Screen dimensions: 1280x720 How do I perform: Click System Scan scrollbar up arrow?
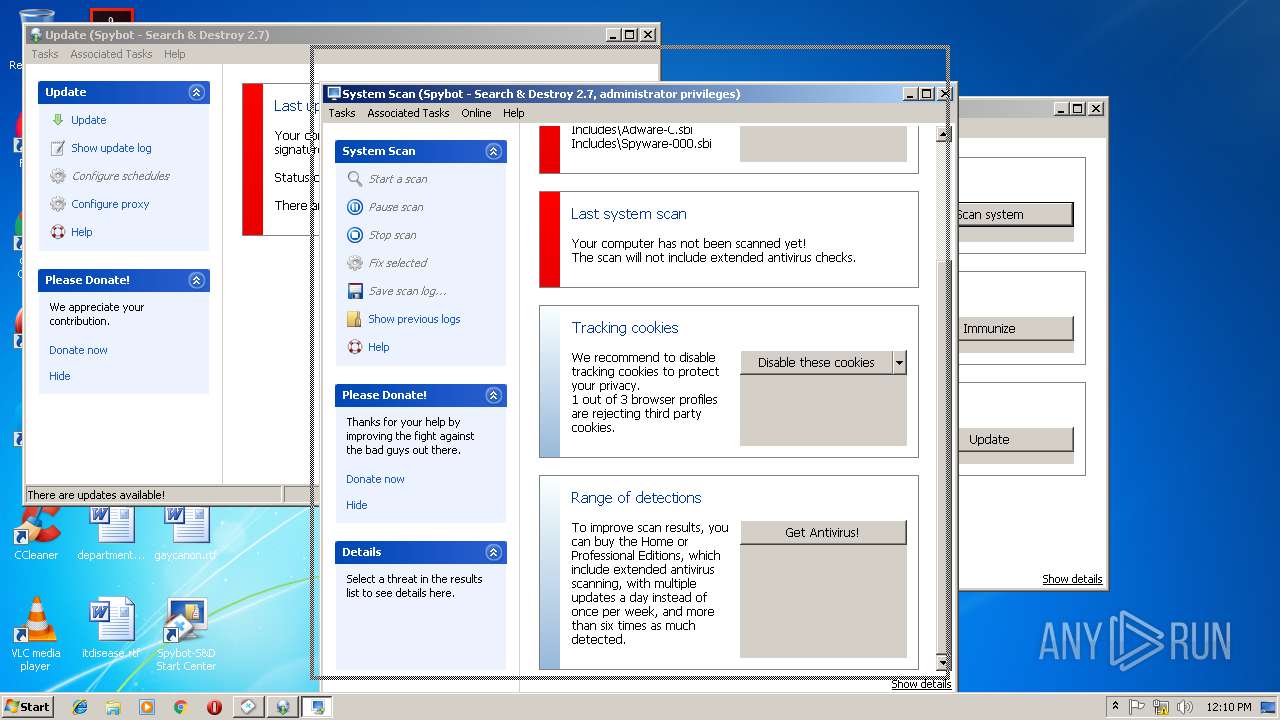pos(942,134)
